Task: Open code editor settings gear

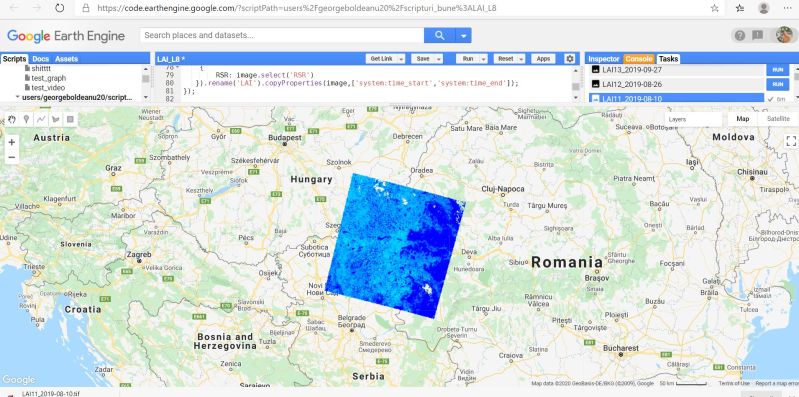Action: coord(570,59)
